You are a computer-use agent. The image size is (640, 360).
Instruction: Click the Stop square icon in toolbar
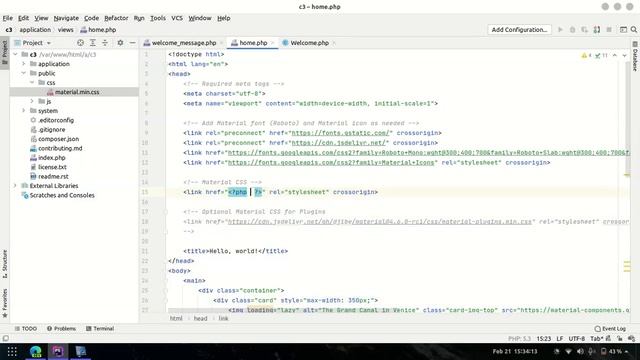click(x=609, y=30)
